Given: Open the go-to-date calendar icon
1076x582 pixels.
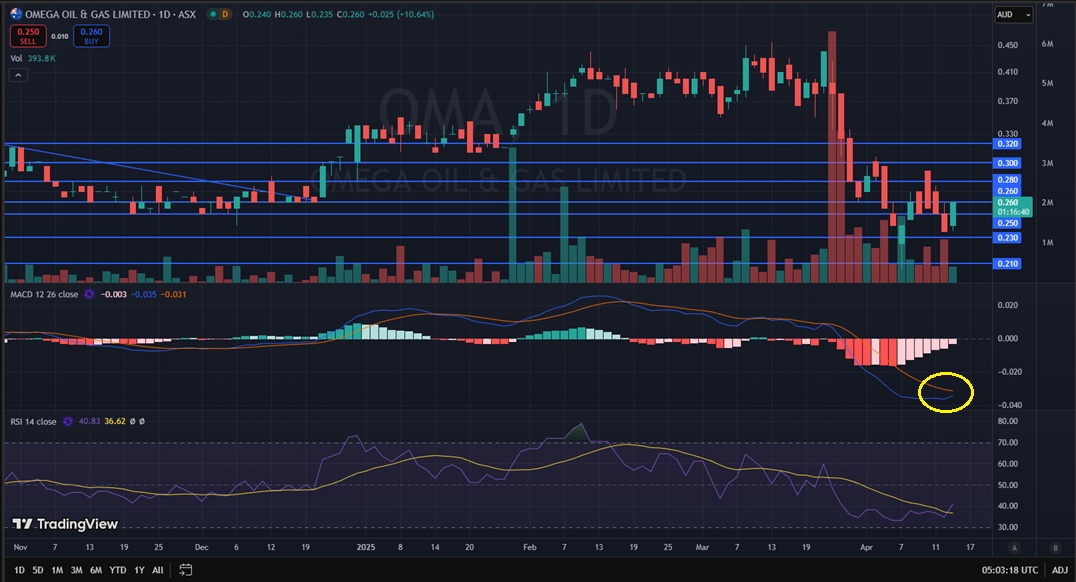Looking at the screenshot, I should click(185, 570).
